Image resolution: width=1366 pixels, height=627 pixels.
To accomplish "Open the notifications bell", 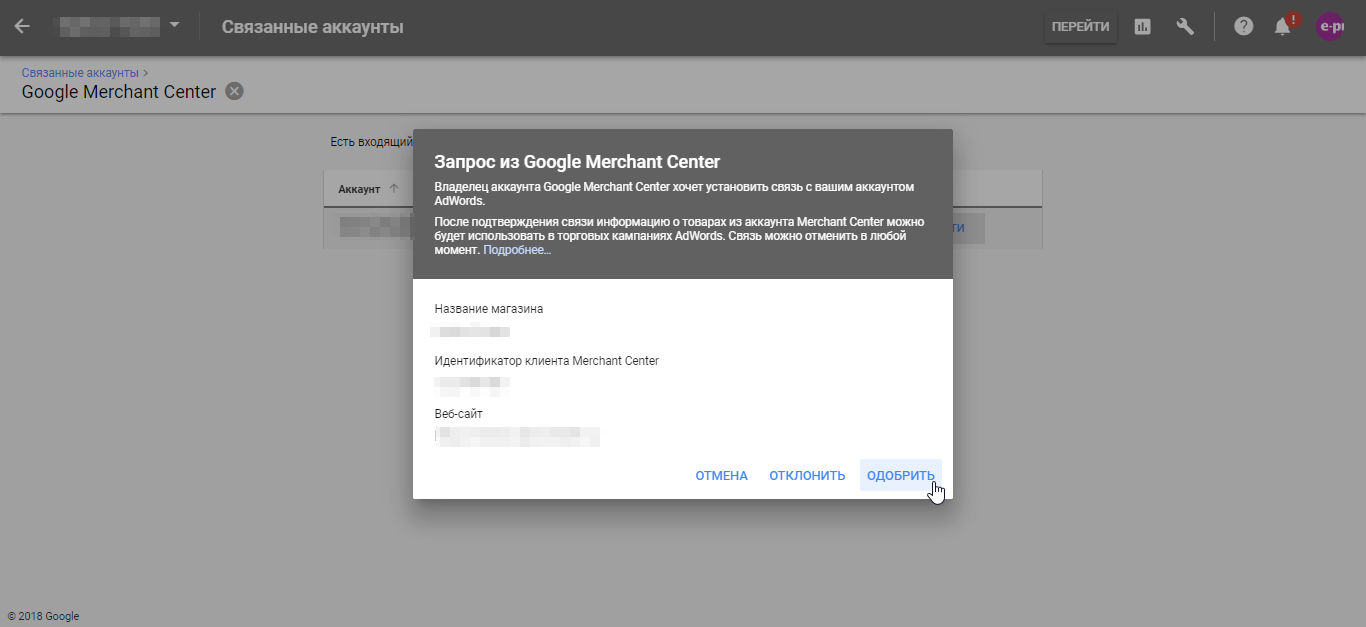I will 1283,27.
